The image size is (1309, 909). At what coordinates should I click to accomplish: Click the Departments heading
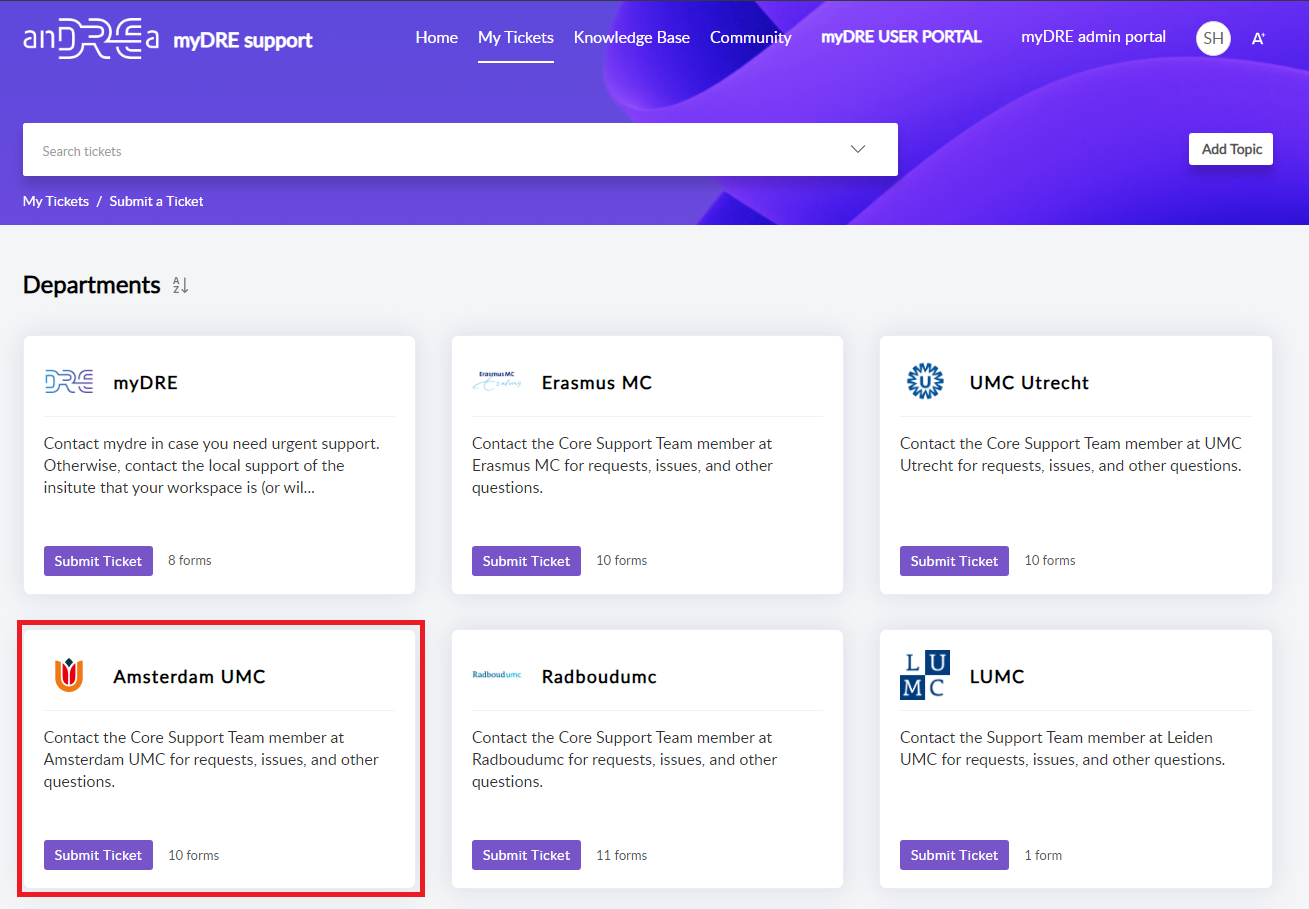pos(92,285)
